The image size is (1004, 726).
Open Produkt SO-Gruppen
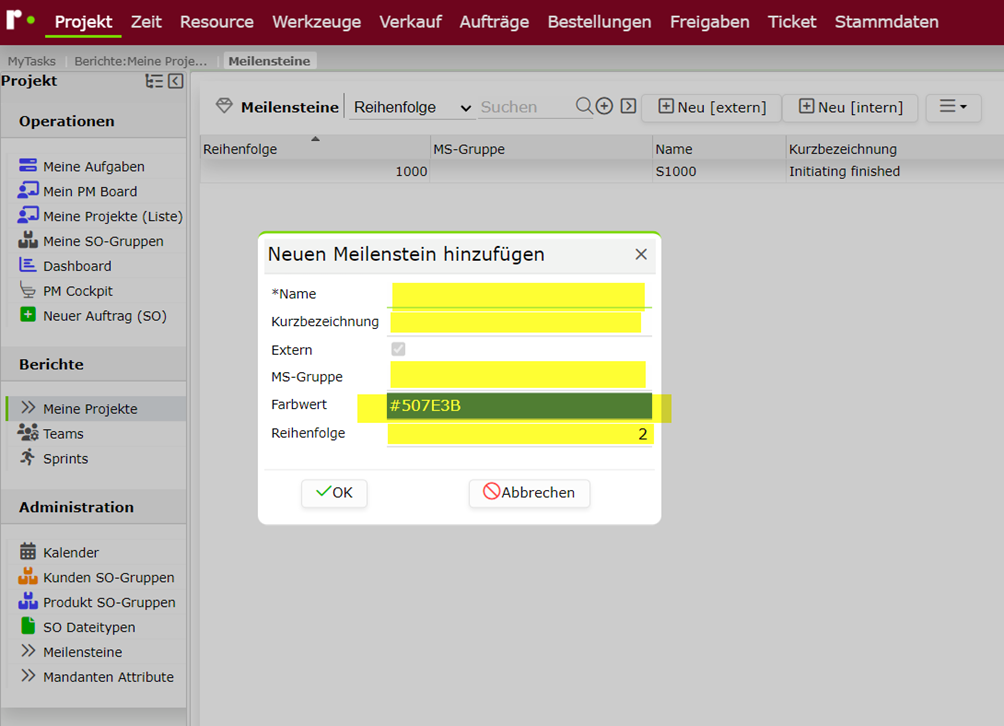coord(97,602)
